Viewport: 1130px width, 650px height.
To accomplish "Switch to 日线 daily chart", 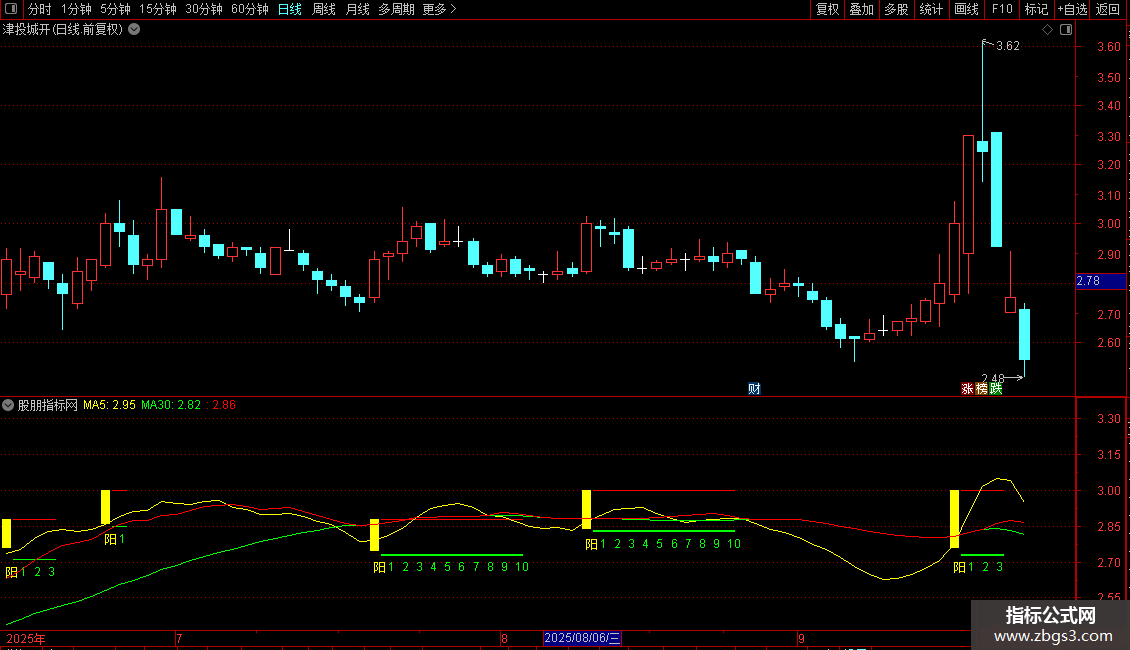I will click(x=290, y=9).
